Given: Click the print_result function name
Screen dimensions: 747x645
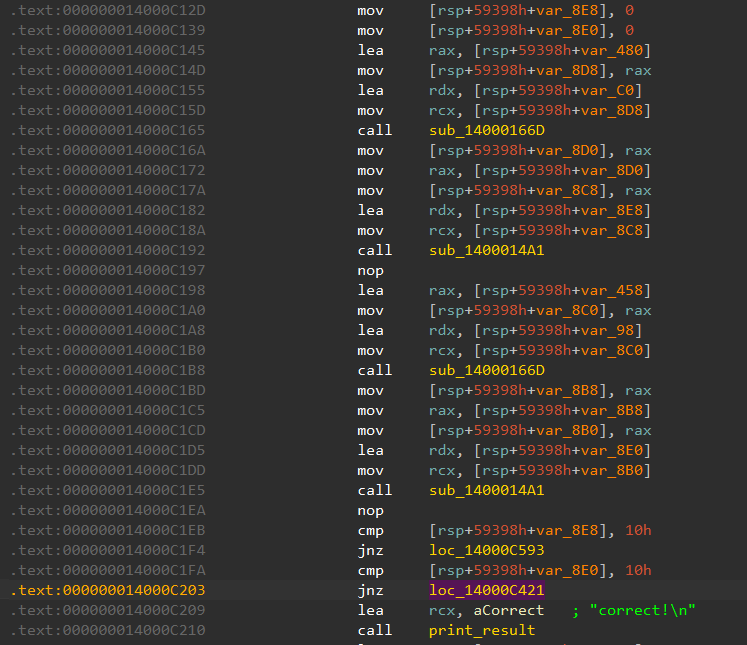Looking at the screenshot, I should click(482, 630).
